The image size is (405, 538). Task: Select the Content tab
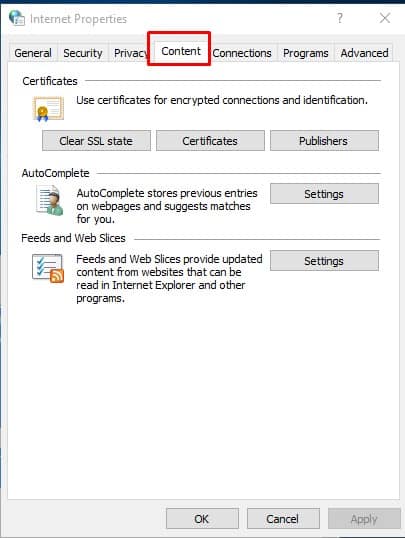click(181, 51)
